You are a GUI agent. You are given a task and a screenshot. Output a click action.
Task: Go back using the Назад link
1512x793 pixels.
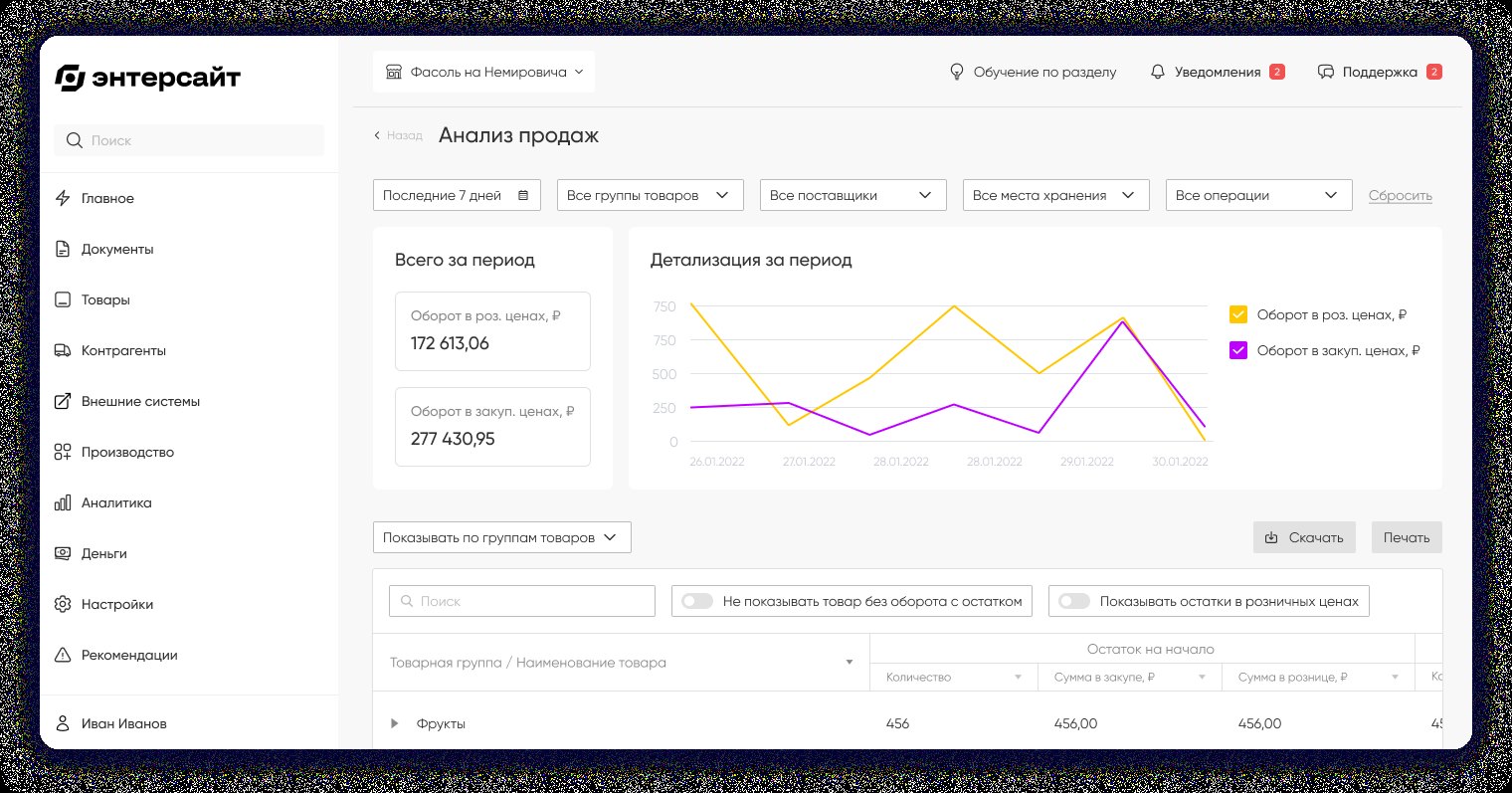399,135
